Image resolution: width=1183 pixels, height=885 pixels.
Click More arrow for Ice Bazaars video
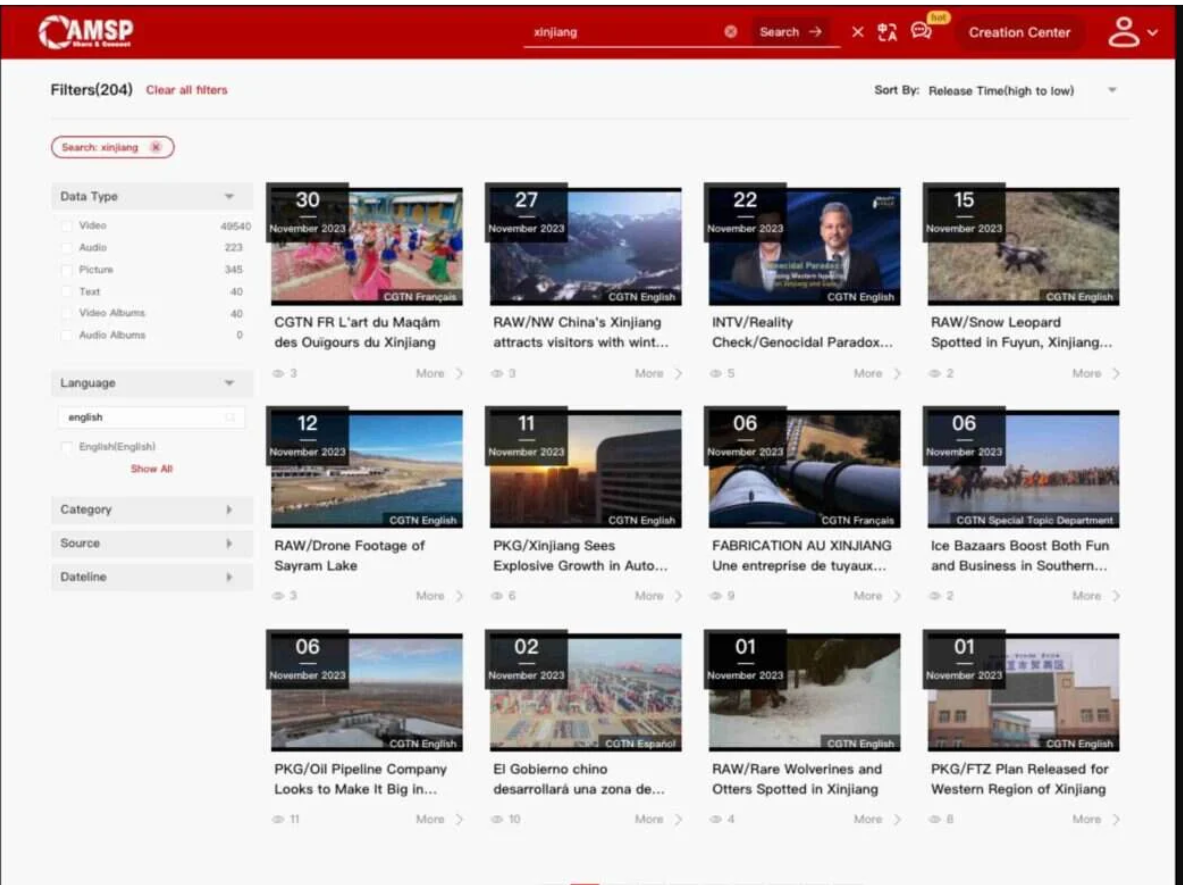(x=1116, y=596)
